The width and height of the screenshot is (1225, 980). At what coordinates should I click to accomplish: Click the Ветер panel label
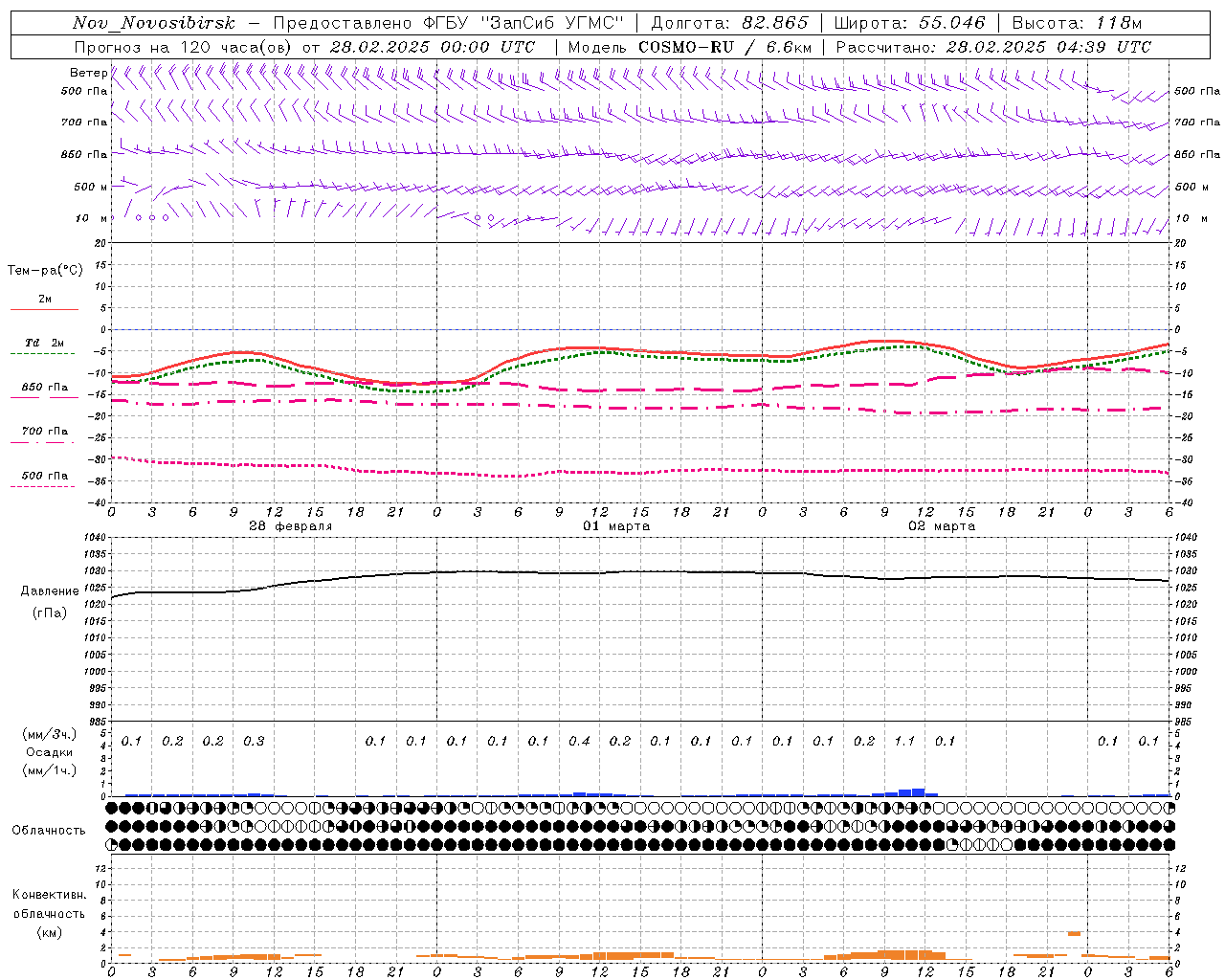(88, 73)
